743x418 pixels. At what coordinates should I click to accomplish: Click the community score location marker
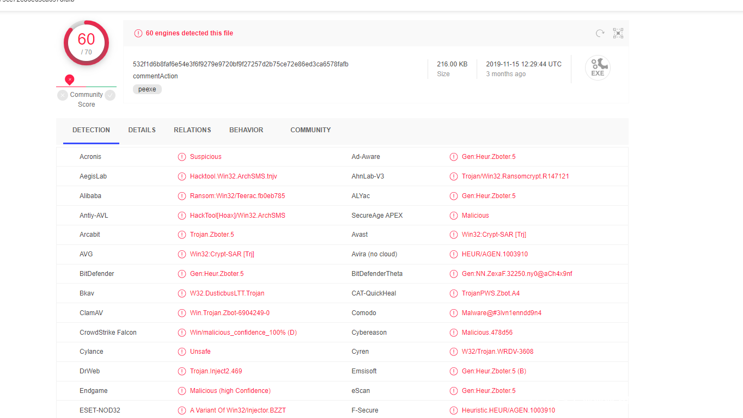tap(69, 80)
